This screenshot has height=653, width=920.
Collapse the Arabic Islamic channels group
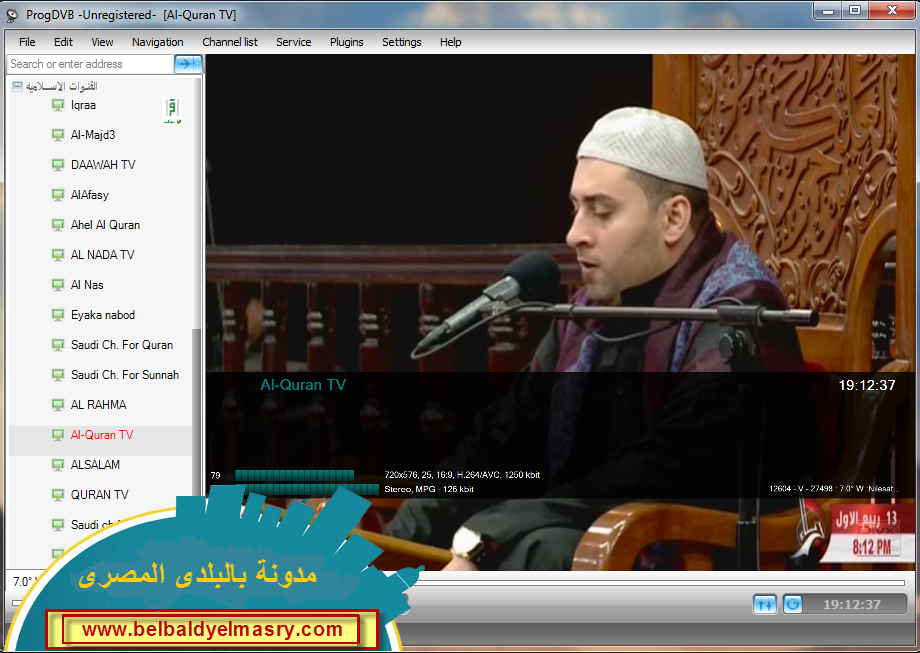18,87
